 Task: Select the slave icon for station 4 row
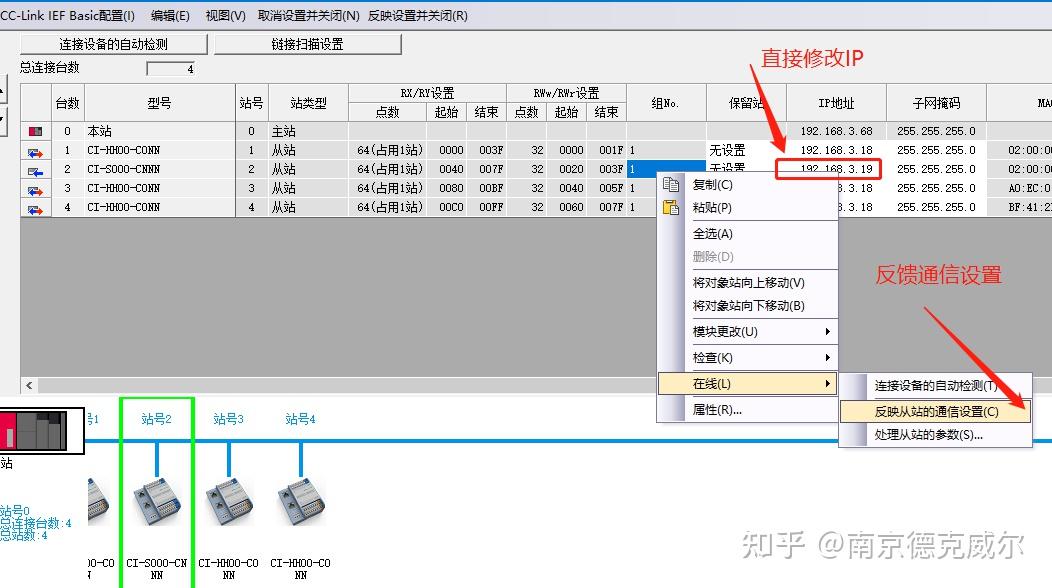click(x=36, y=208)
